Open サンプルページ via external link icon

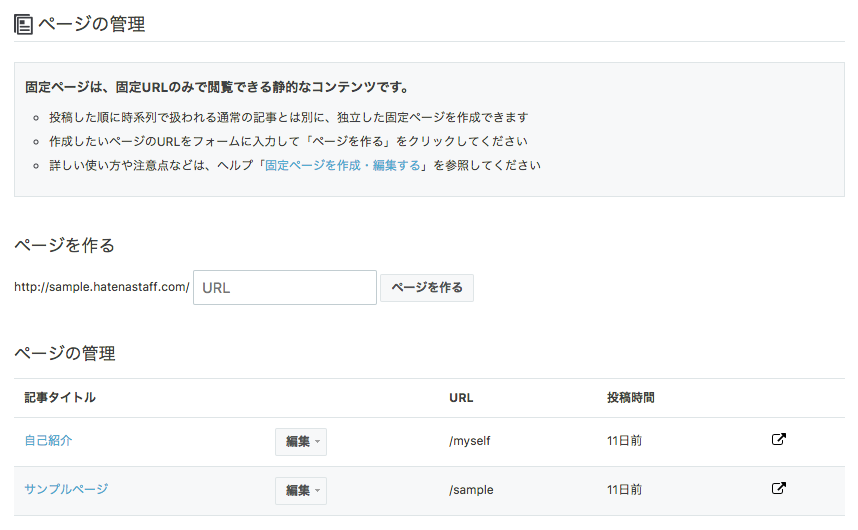[x=779, y=488]
